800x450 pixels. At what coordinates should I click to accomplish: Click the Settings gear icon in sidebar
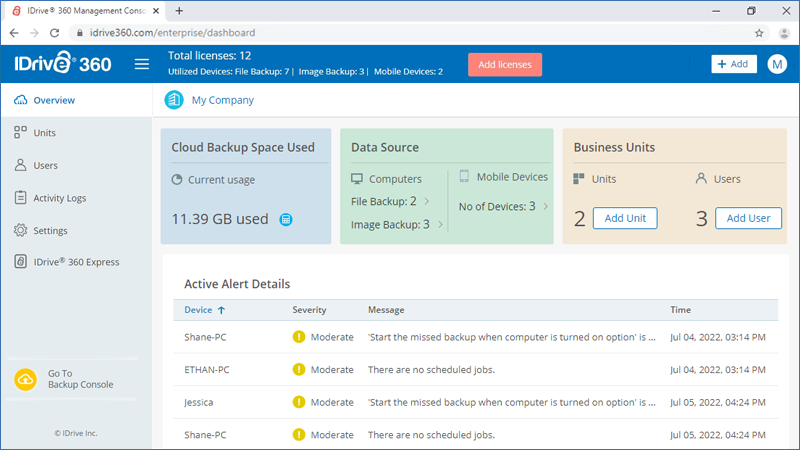[20, 230]
